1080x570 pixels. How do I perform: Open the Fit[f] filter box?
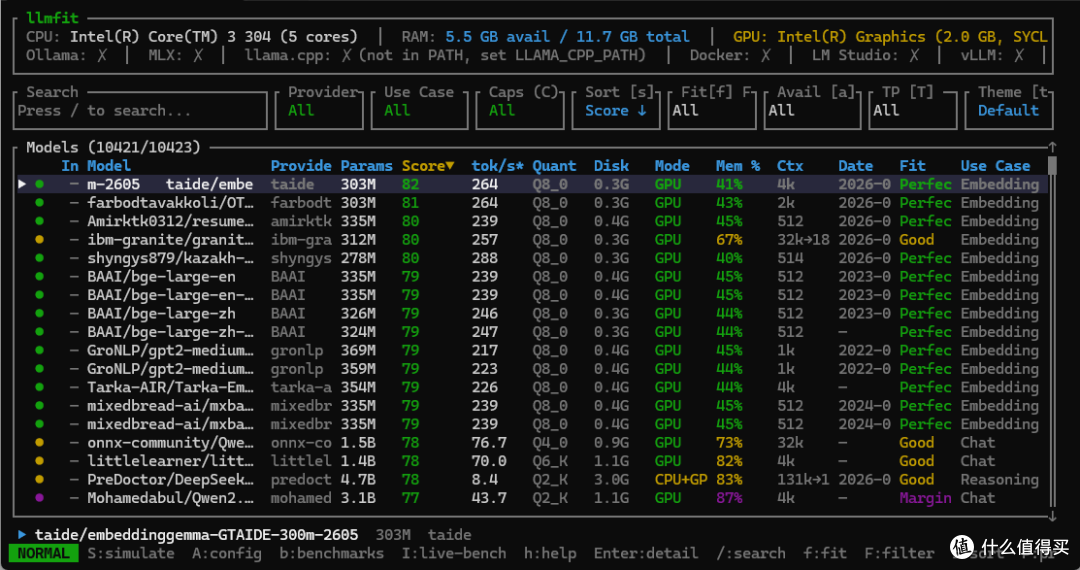[x=712, y=110]
